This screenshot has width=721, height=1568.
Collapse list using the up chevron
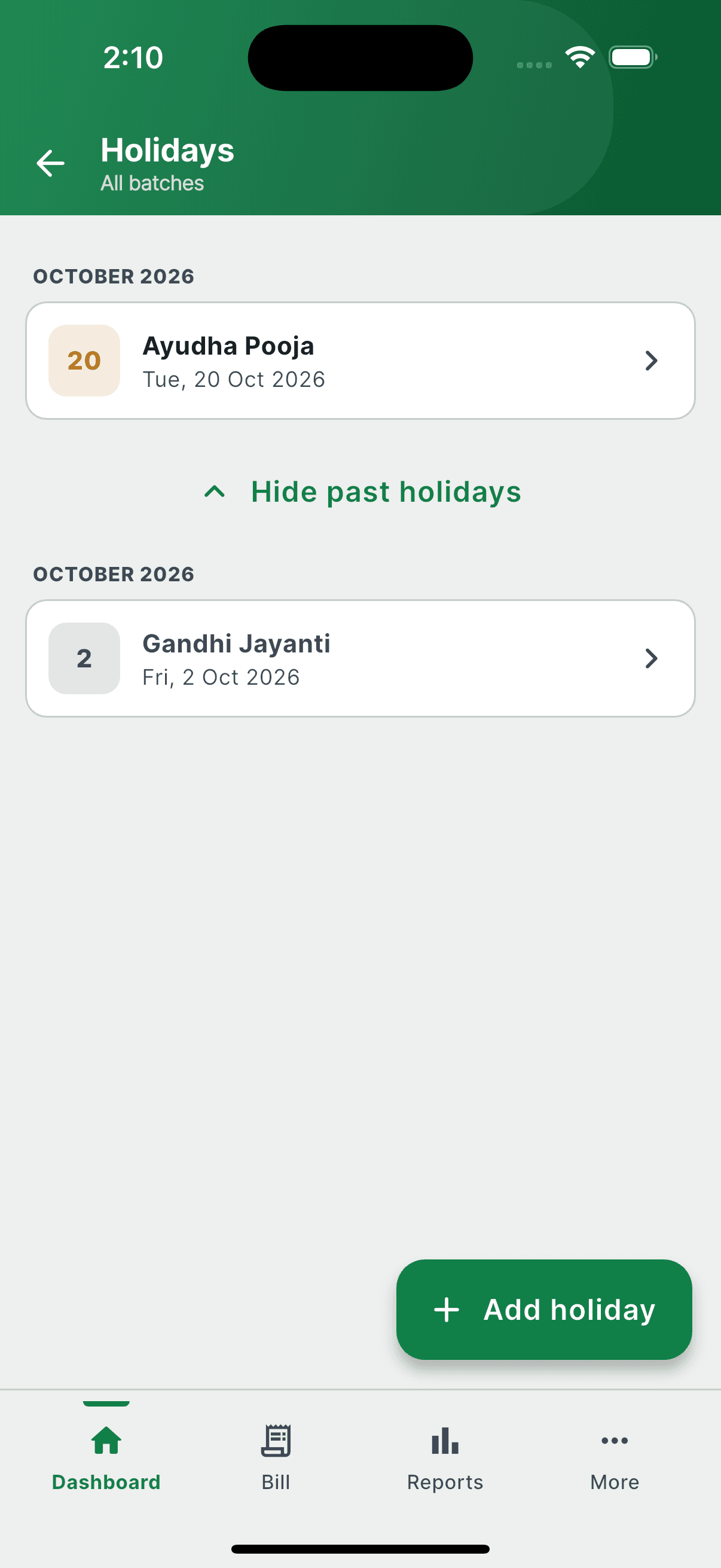tap(214, 492)
